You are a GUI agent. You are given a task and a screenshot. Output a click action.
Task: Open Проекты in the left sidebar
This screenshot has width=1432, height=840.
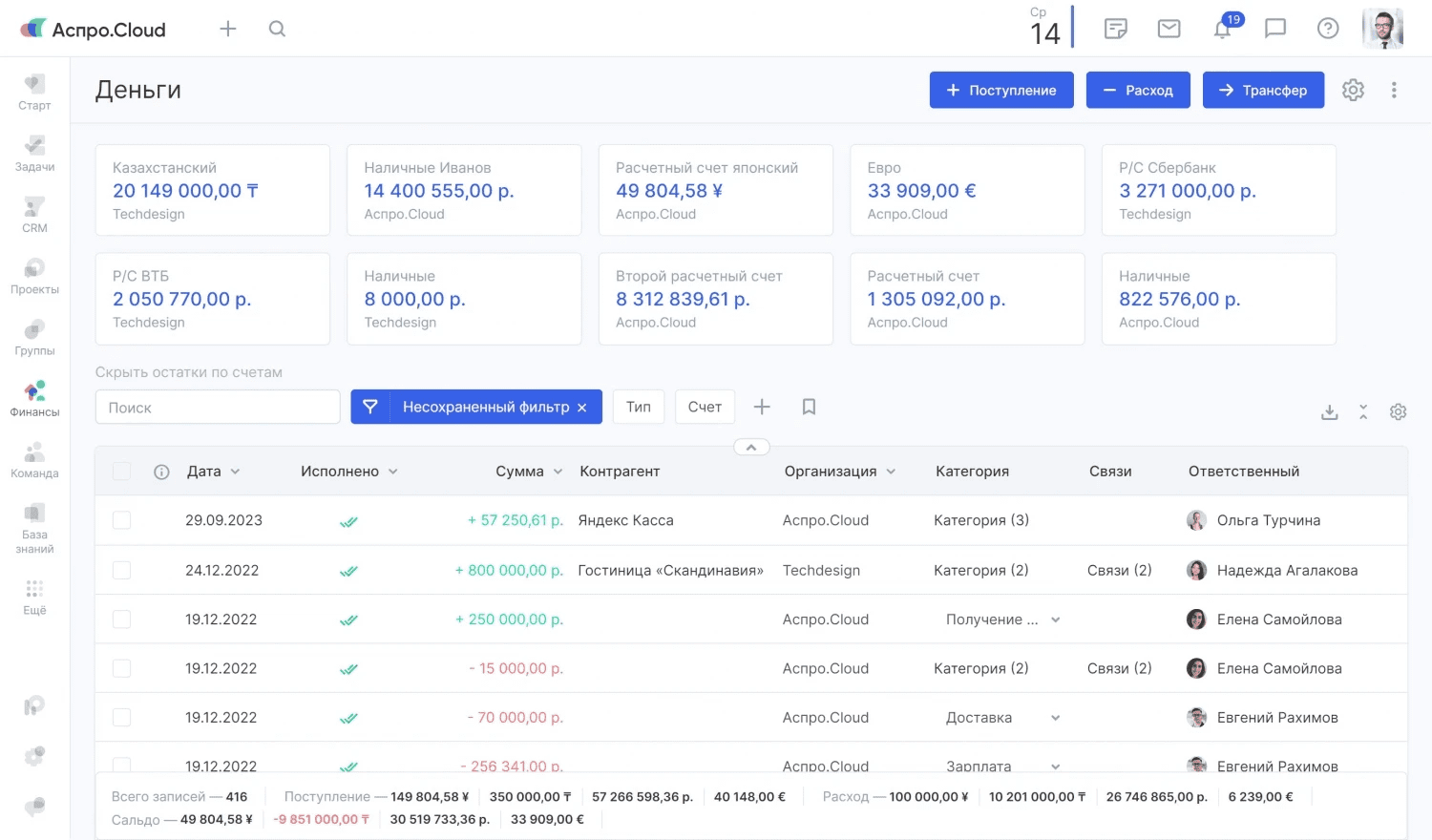[34, 276]
